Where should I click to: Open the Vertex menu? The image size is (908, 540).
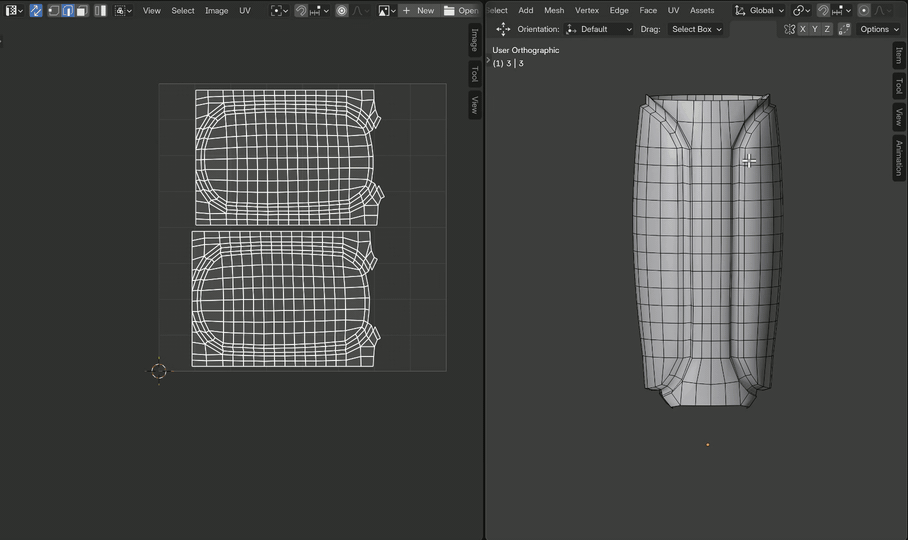point(587,10)
